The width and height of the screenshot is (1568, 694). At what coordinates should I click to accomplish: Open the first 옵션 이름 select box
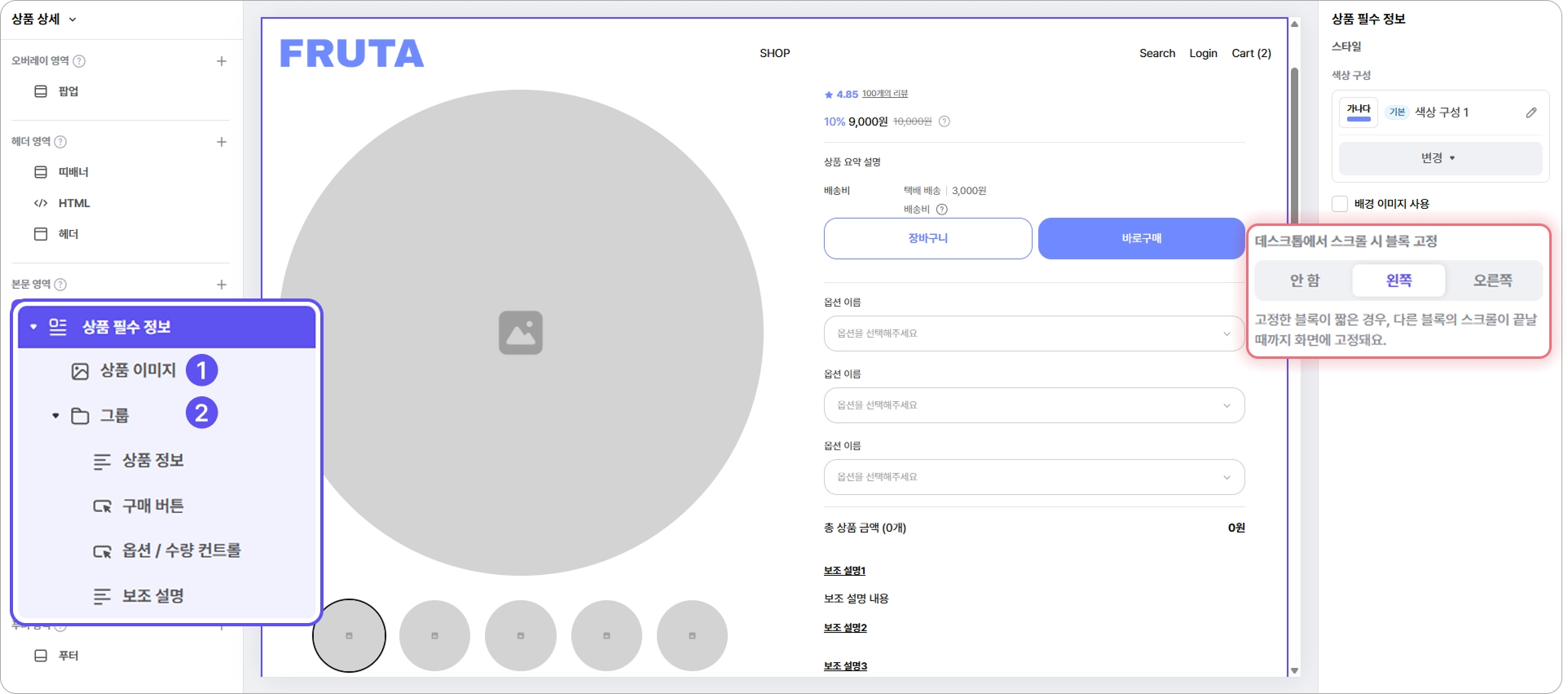click(x=1034, y=334)
